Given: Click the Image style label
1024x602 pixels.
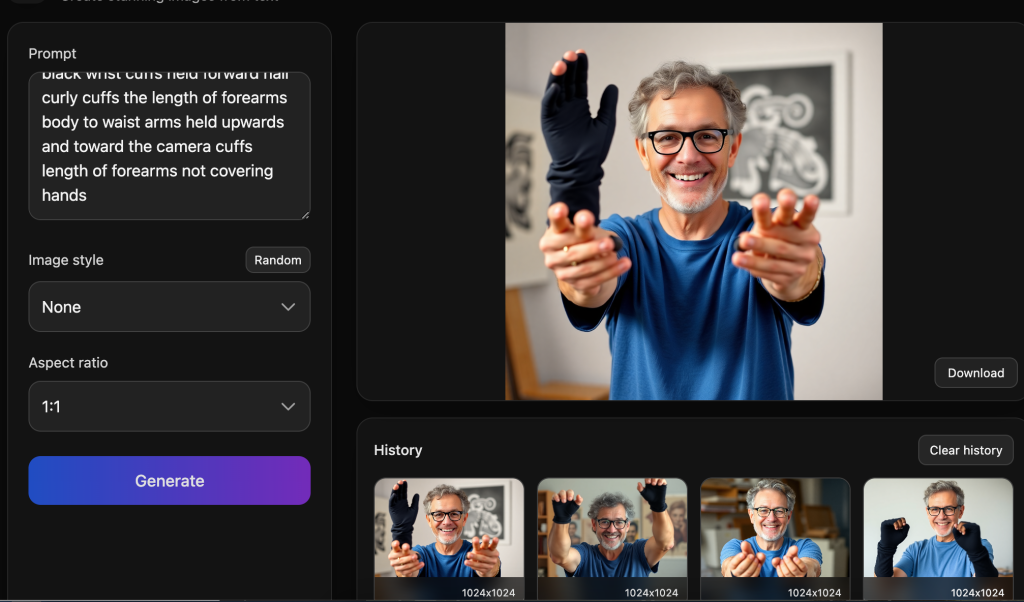Looking at the screenshot, I should 66,260.
